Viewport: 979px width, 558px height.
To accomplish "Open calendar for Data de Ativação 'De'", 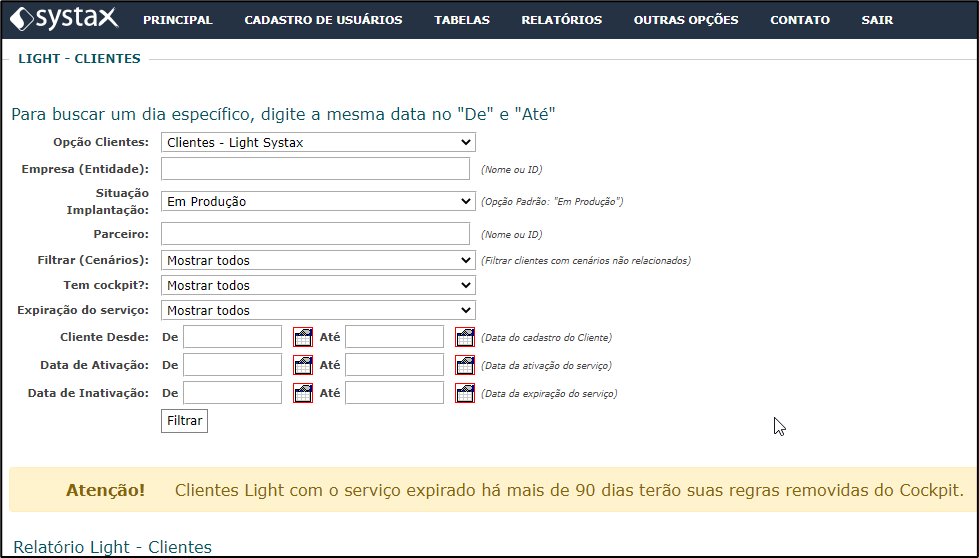I will point(303,365).
